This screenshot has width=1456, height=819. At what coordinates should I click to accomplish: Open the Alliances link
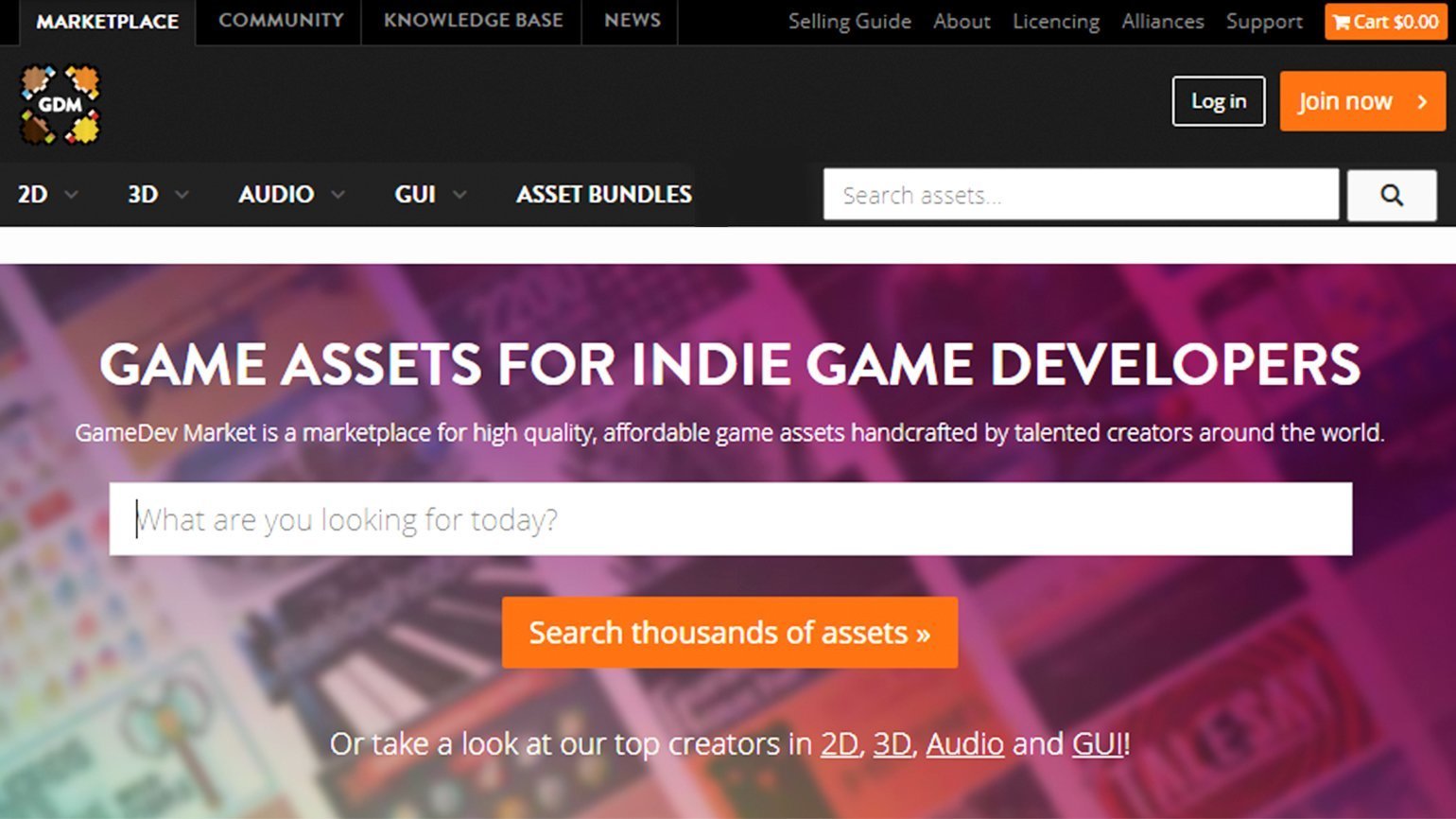(1163, 22)
